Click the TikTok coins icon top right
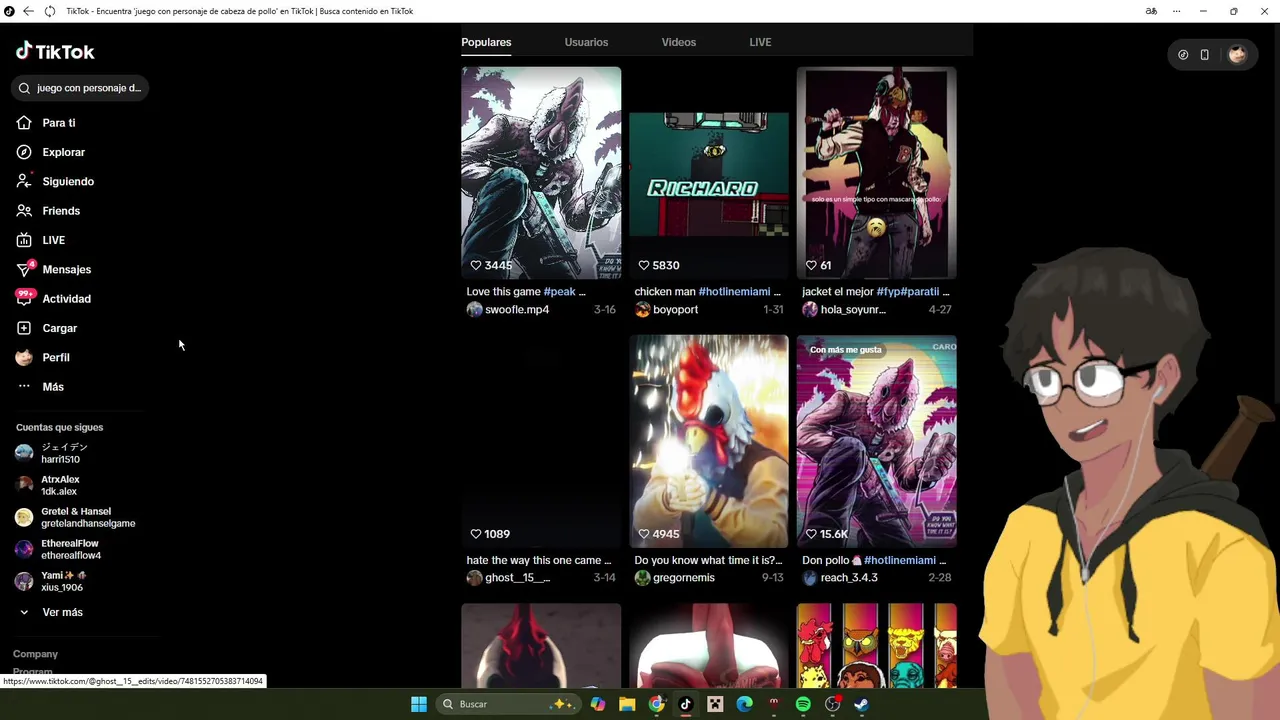 [1183, 55]
